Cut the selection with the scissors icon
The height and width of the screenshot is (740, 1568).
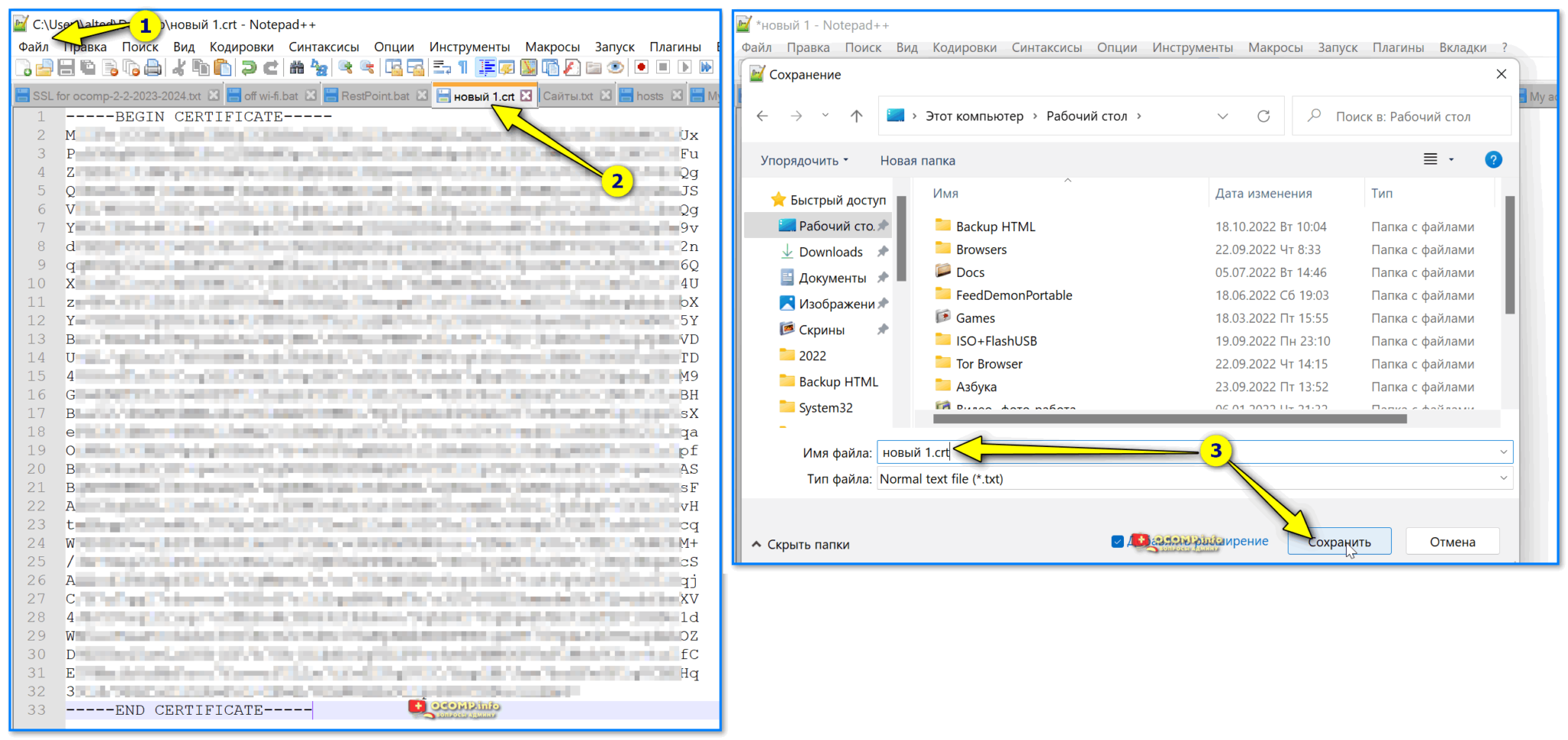[179, 68]
